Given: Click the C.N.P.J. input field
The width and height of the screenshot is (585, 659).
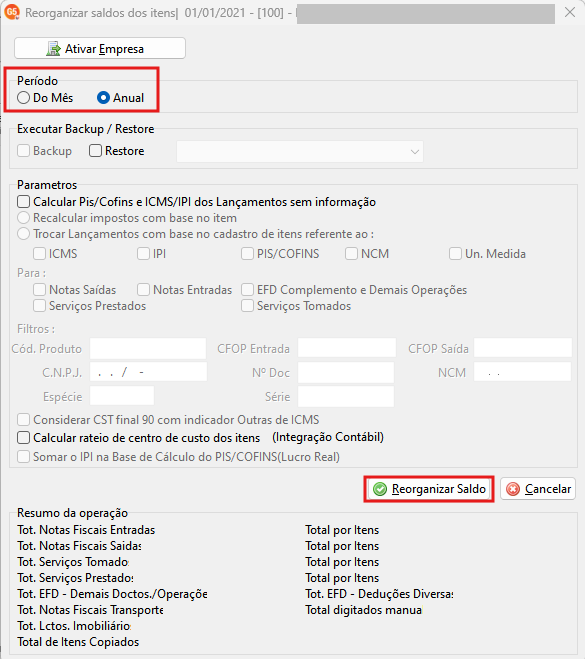Looking at the screenshot, I should click(148, 372).
